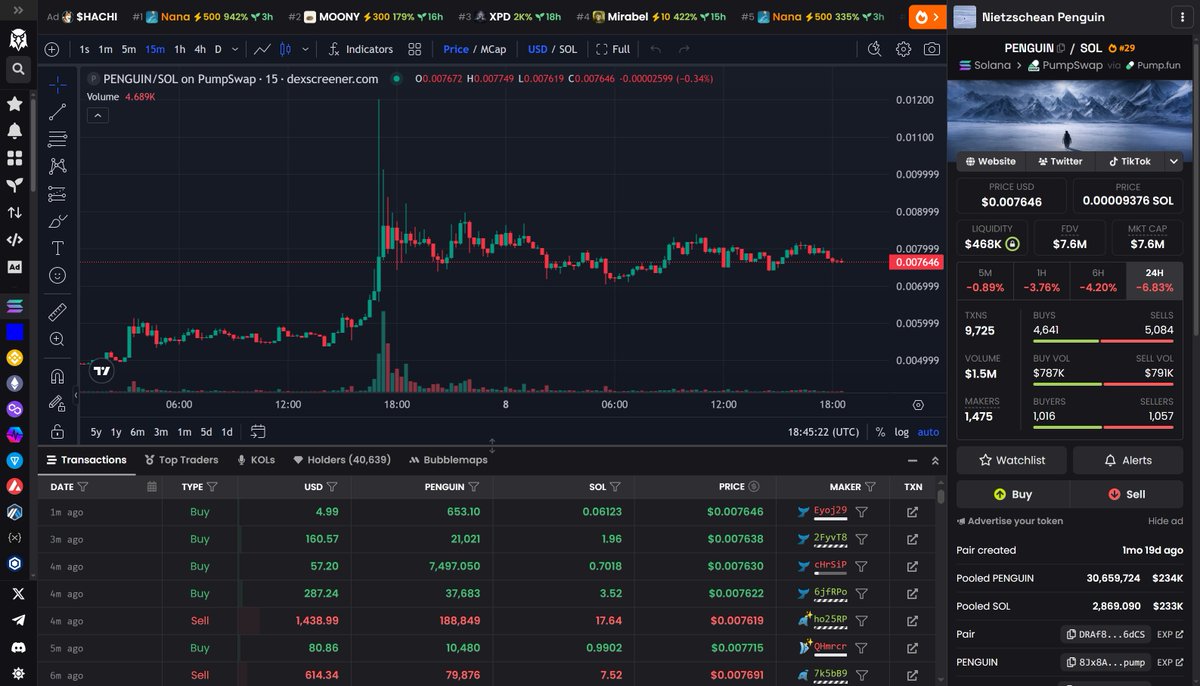Open the search magnifier in the left sidebar

tap(17, 69)
